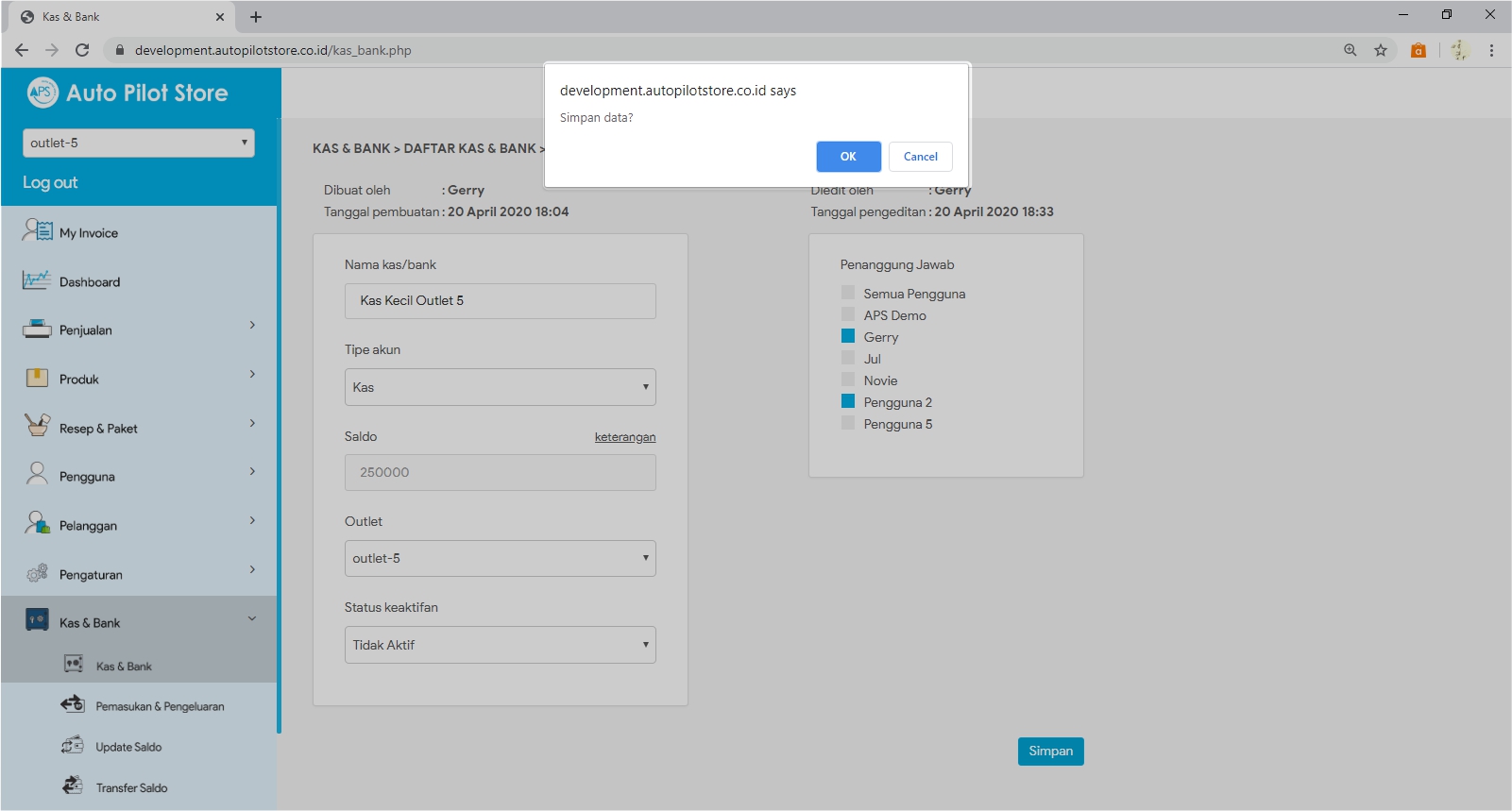Open Dashboard via its chart icon

pos(37,280)
